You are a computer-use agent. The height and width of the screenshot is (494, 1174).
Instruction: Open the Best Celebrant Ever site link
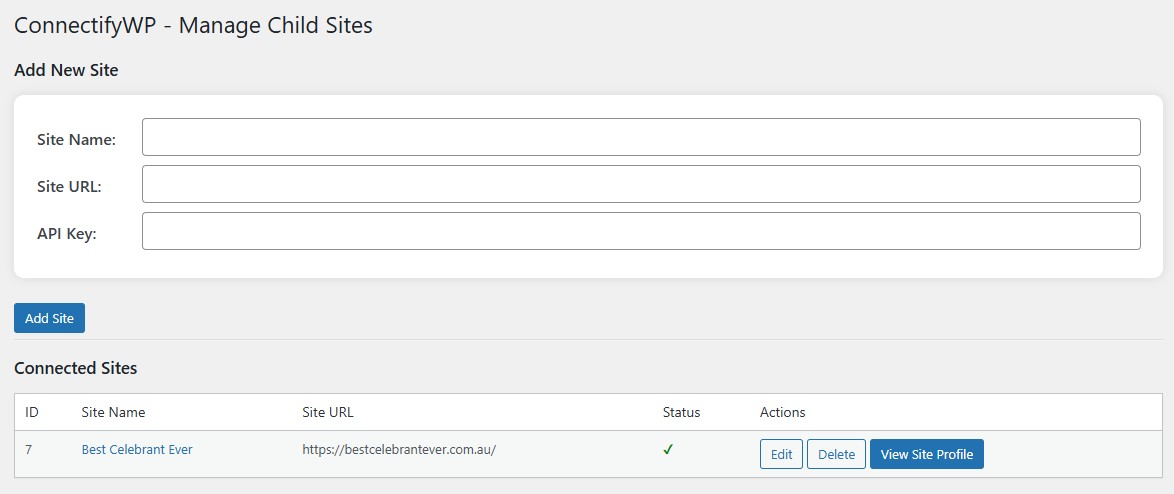point(137,450)
